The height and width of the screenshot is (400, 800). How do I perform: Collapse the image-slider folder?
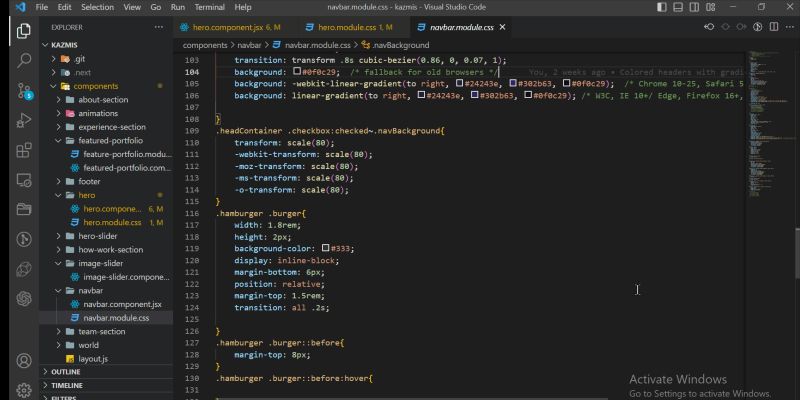coord(106,263)
